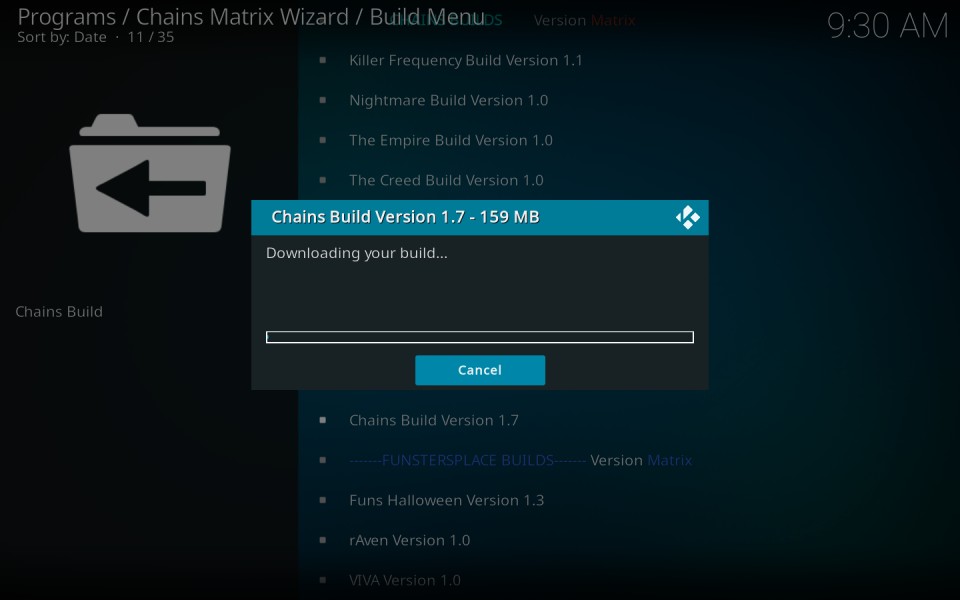Click the Sort by: Date label

click(x=62, y=37)
